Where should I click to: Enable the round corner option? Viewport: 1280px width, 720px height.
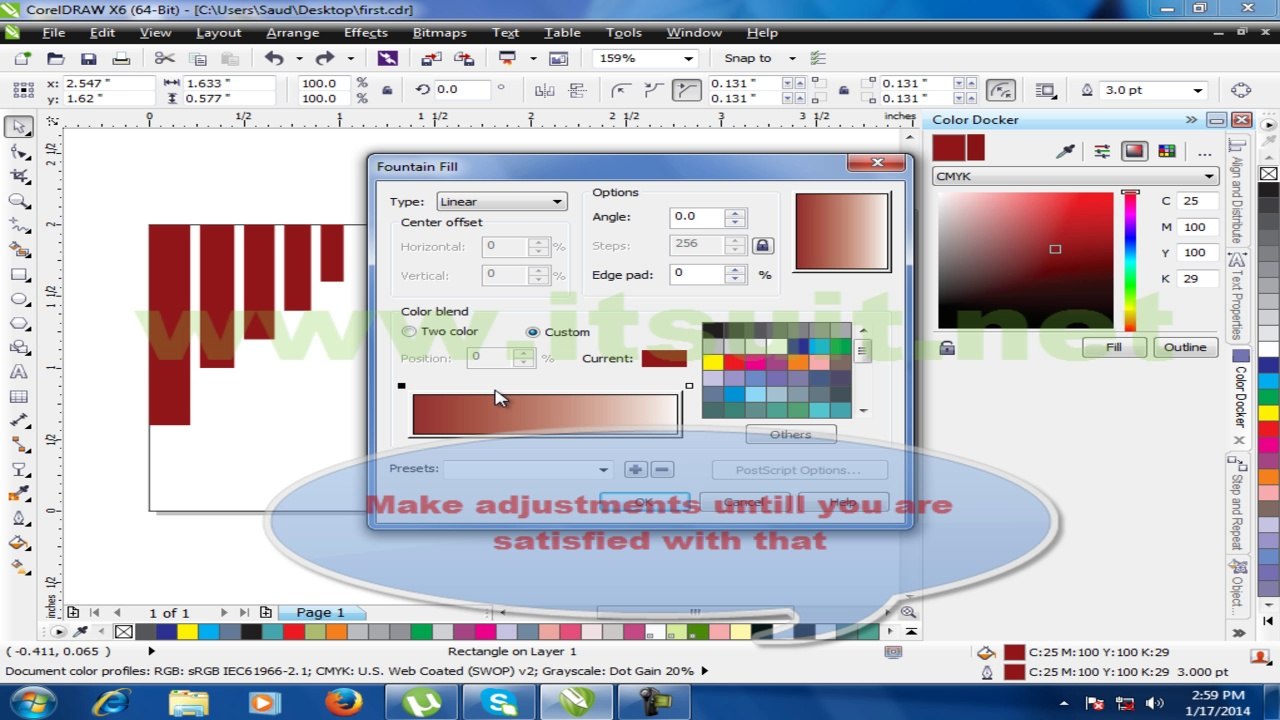(620, 90)
